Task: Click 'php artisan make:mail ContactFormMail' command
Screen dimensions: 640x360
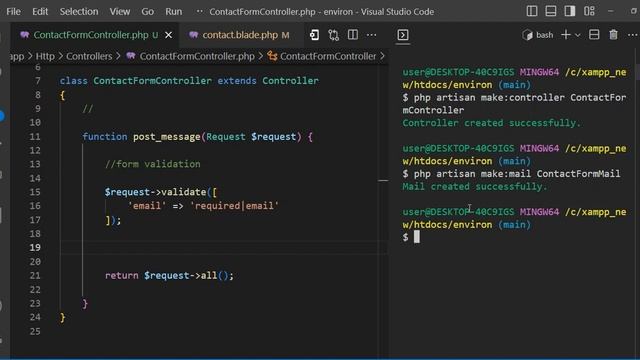Action: click(x=517, y=174)
